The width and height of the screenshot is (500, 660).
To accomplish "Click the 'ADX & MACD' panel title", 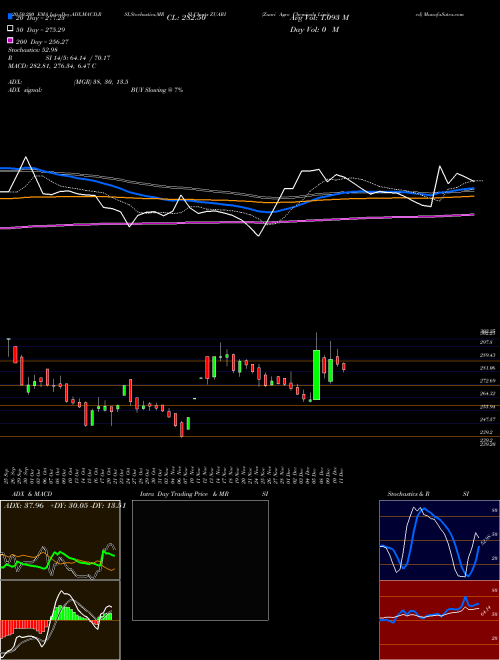I will coord(32,494).
